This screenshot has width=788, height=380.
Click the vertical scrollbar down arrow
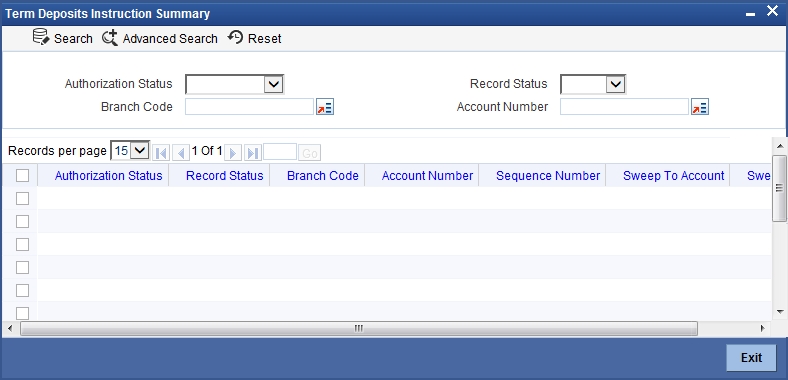[779, 312]
